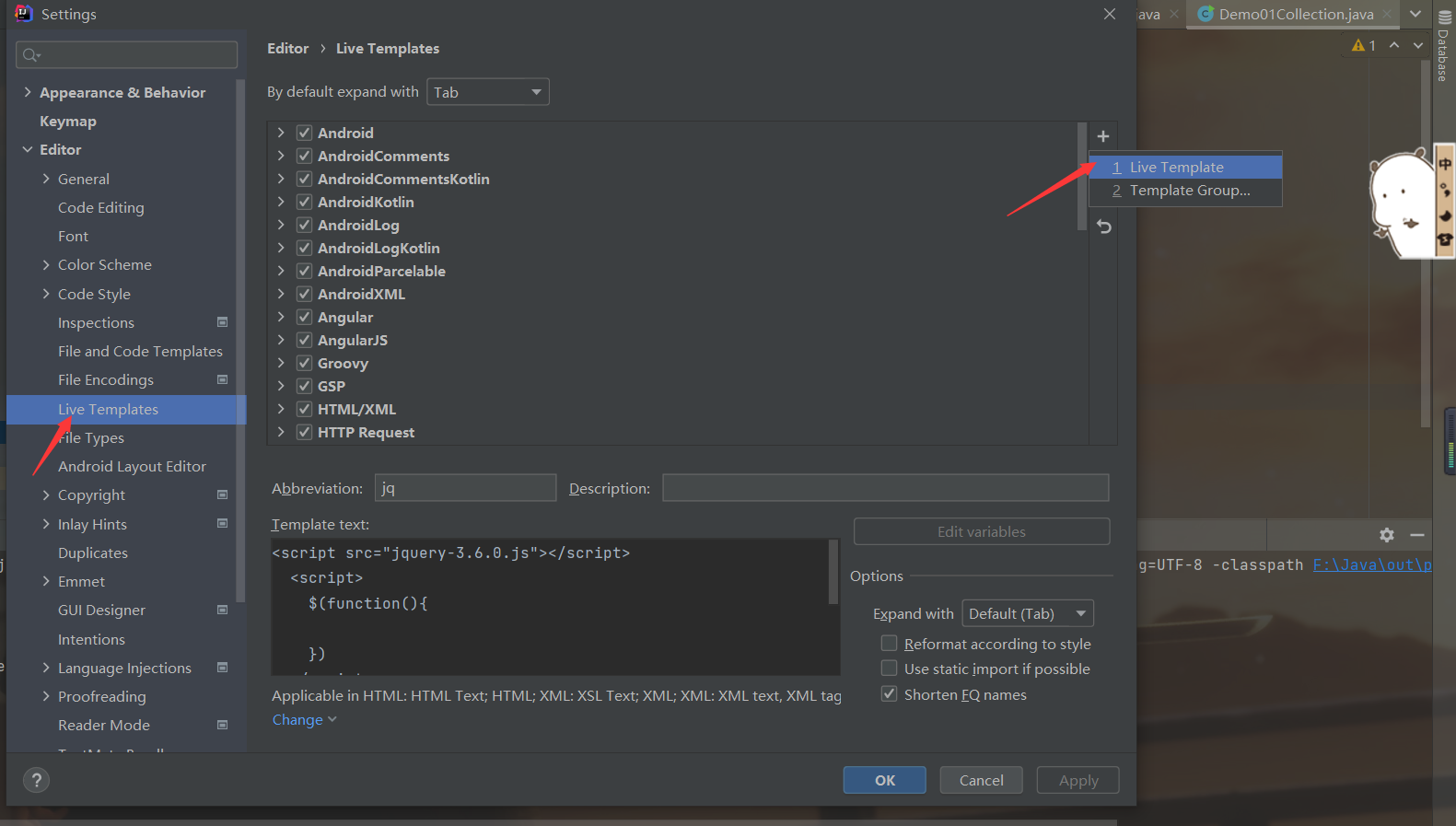Click the revert arrow icon beside the template list
The width and height of the screenshot is (1456, 826).
(1104, 227)
